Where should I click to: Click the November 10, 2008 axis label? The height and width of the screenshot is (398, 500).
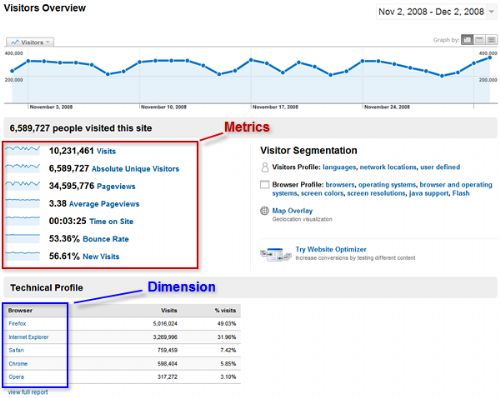tap(163, 107)
